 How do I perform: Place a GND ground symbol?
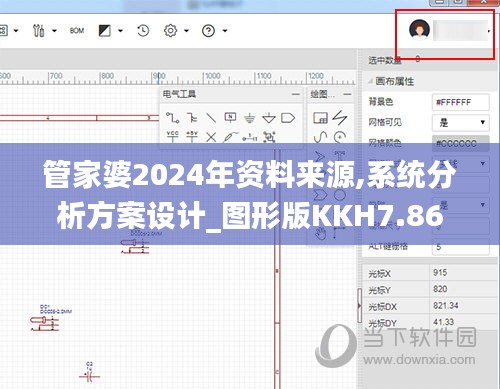(249, 118)
